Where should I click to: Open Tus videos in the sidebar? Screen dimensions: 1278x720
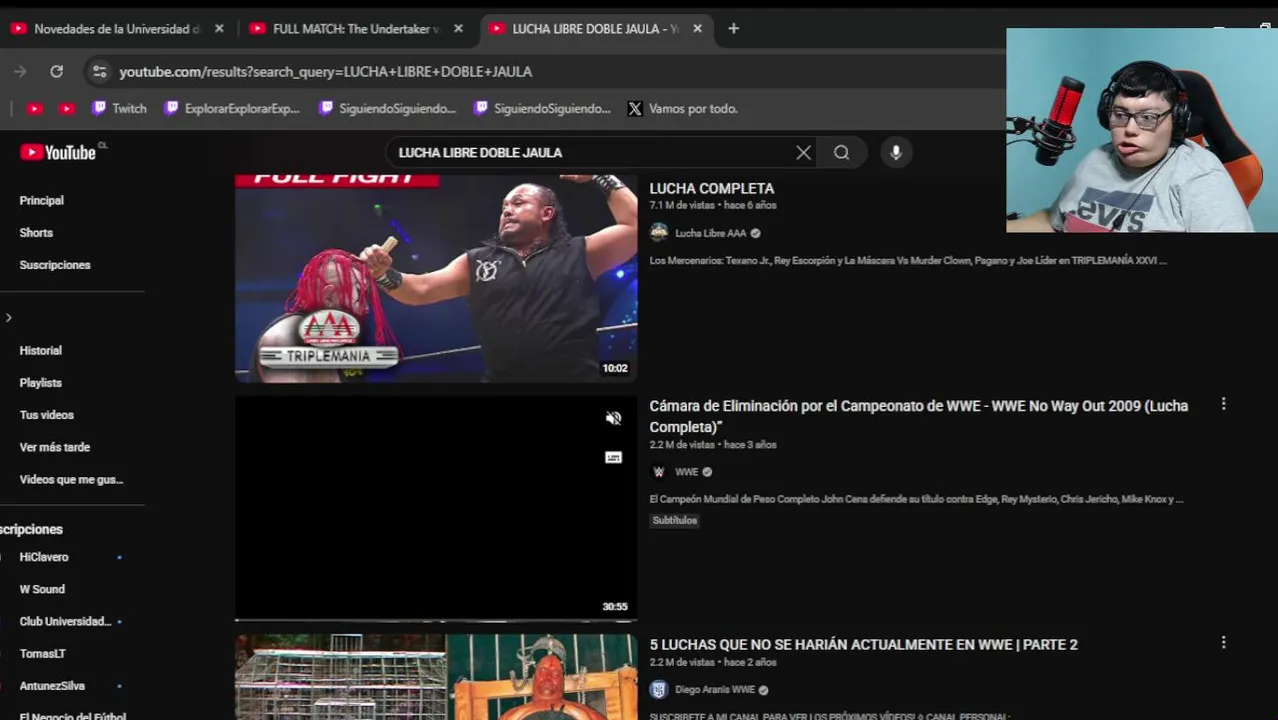click(x=47, y=414)
